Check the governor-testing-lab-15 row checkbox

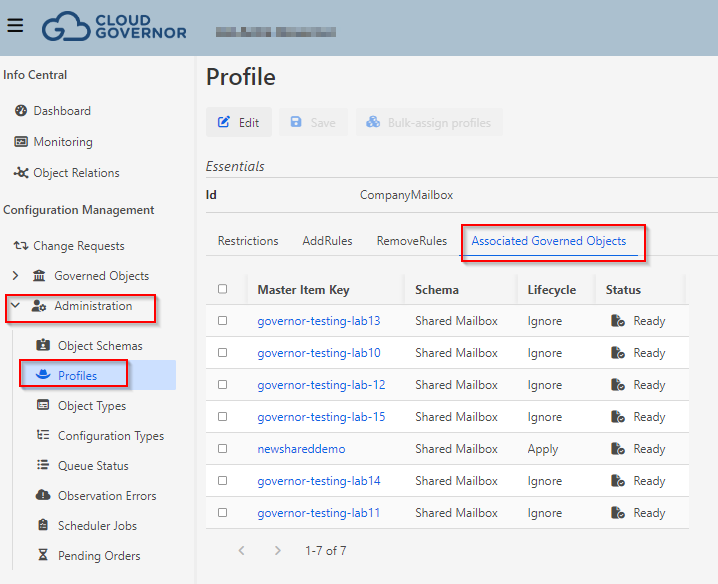223,416
